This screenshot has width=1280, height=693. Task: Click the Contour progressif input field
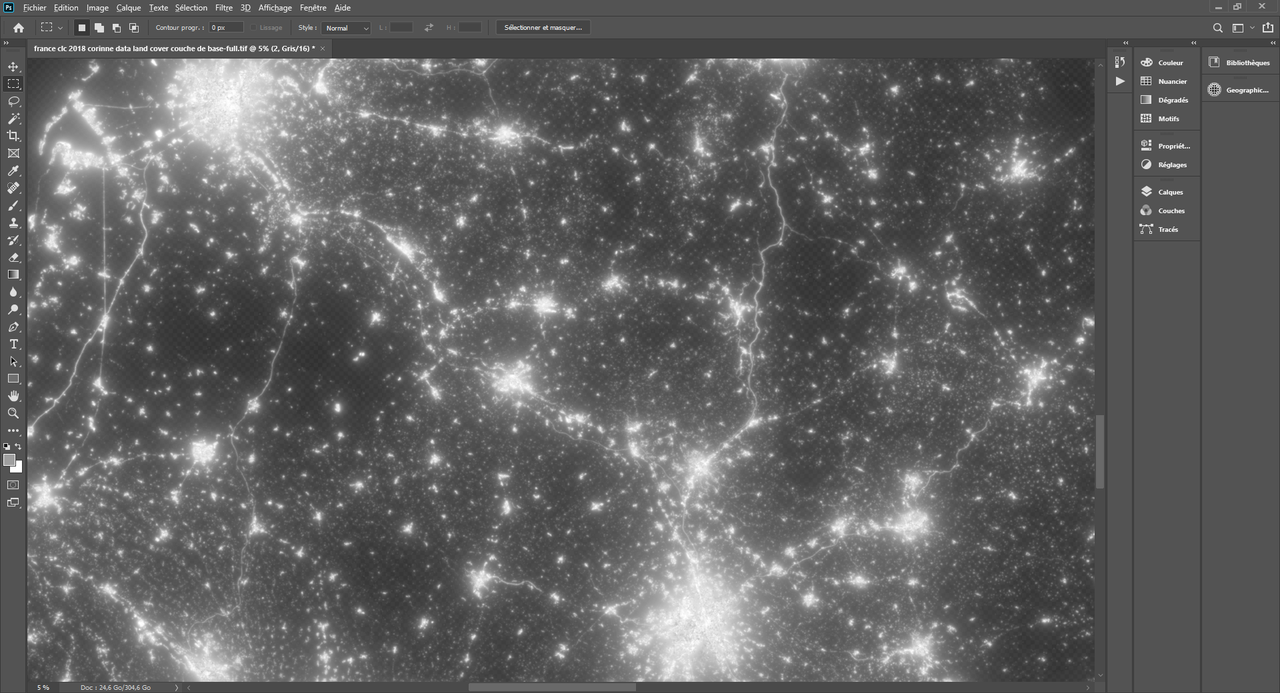(225, 28)
